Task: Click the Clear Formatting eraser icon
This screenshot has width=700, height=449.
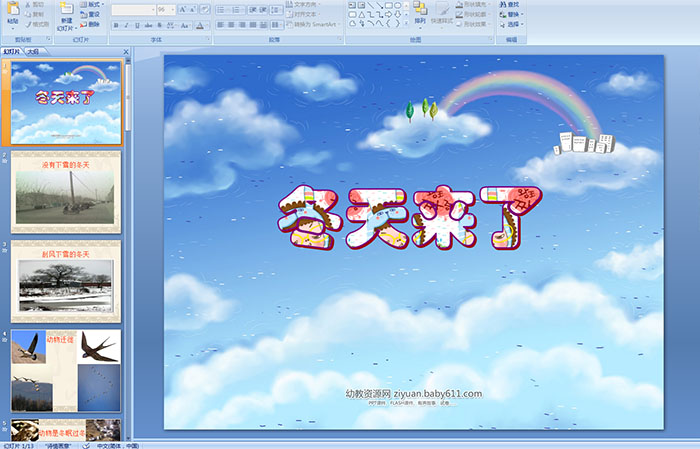Action: pos(204,9)
